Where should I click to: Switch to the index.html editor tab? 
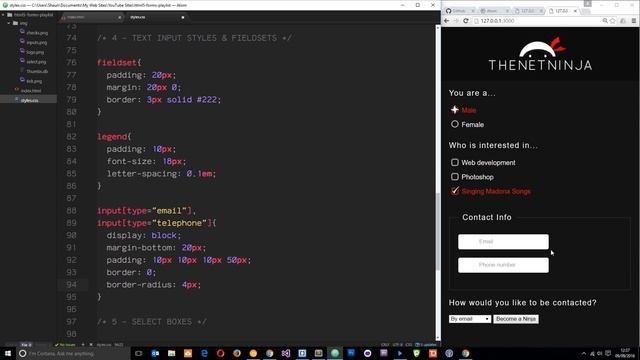(91, 17)
